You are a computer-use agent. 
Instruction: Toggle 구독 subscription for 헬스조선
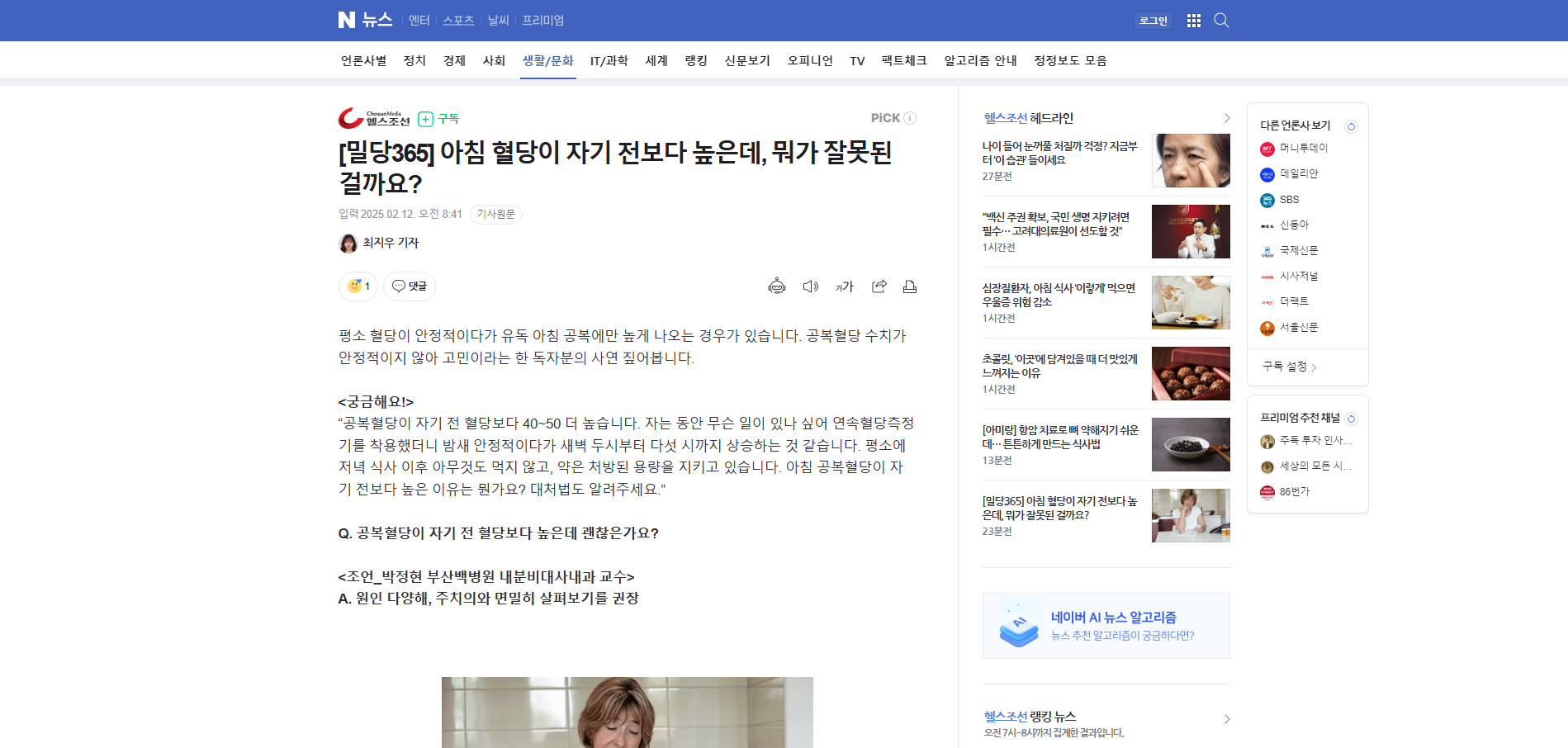[x=438, y=119]
